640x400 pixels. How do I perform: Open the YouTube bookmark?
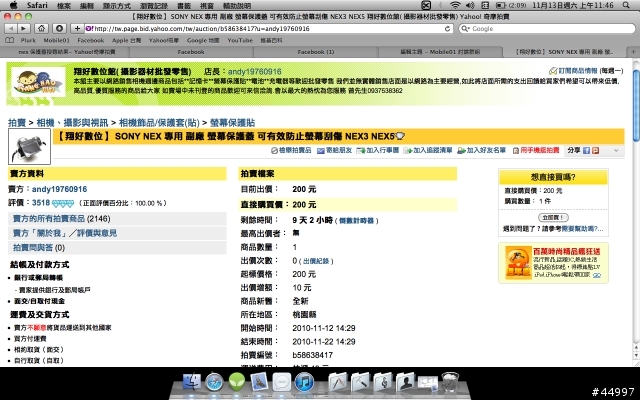point(240,40)
